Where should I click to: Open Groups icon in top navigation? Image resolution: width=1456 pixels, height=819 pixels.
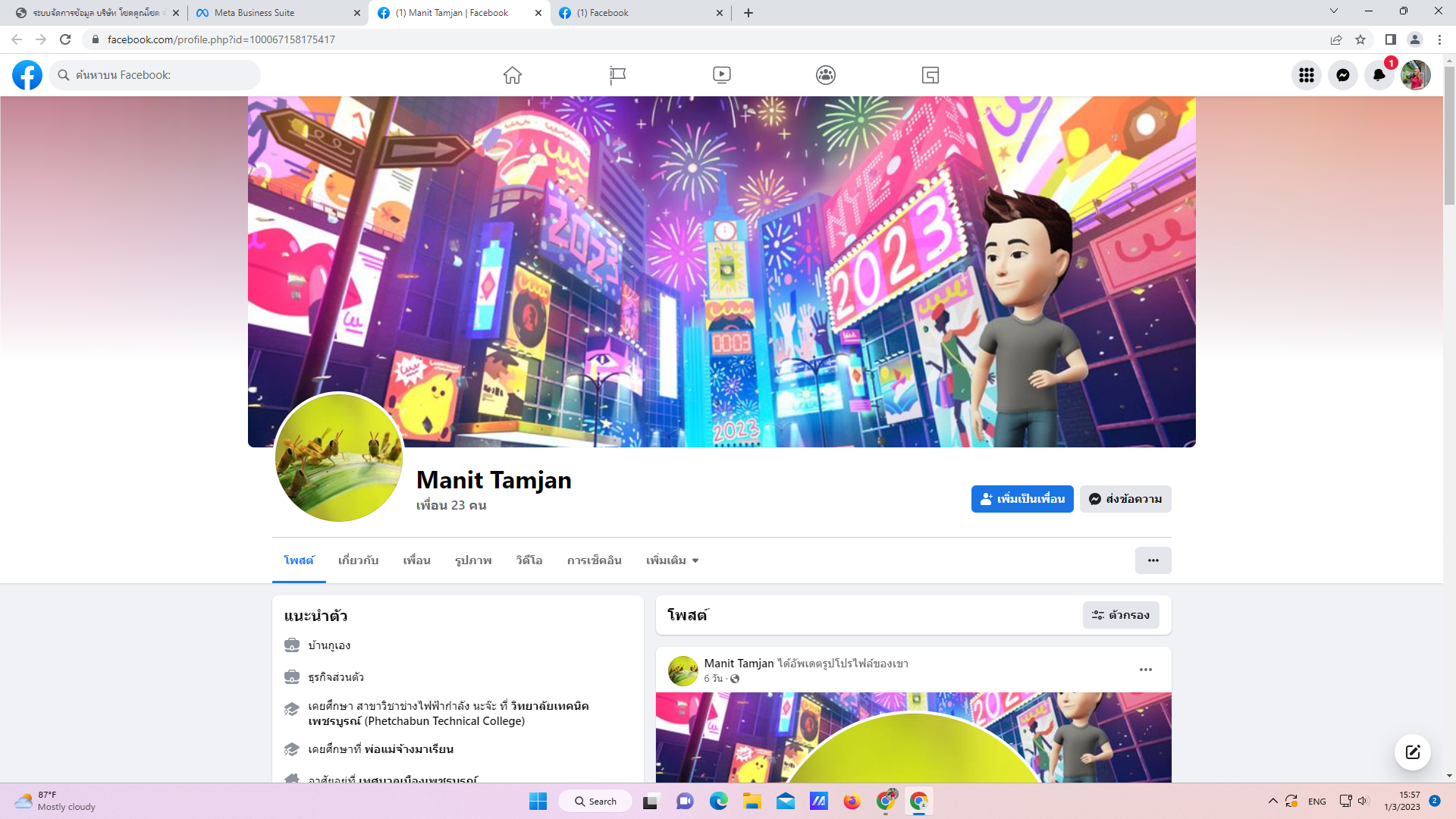(826, 75)
